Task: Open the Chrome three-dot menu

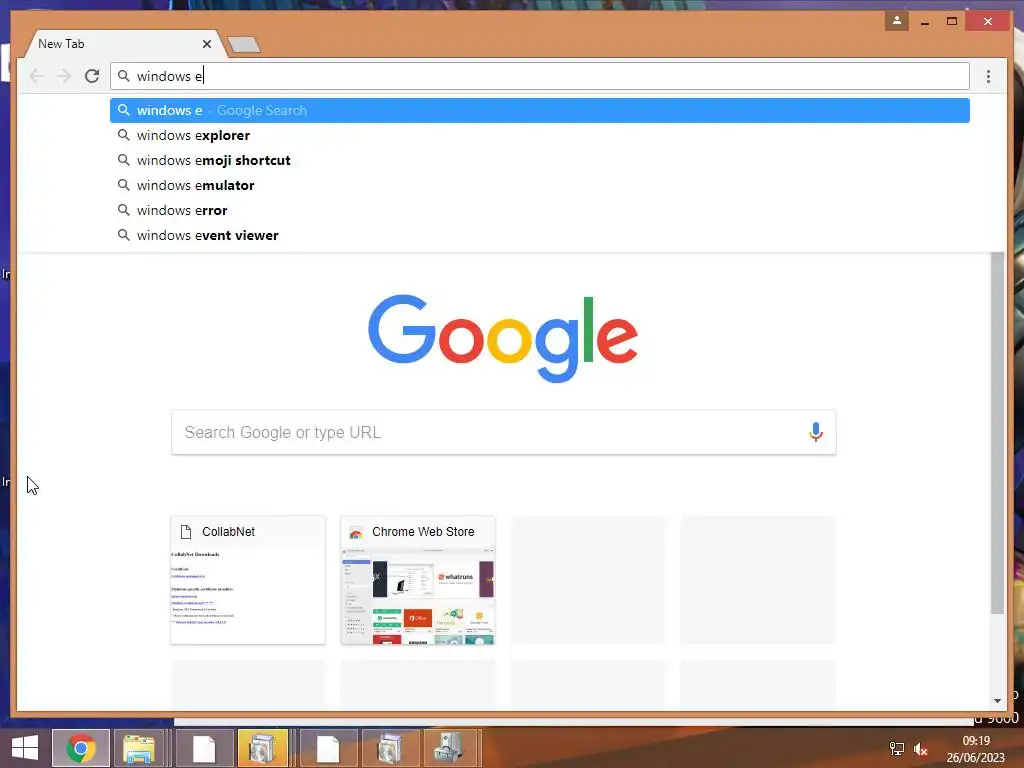Action: (988, 76)
